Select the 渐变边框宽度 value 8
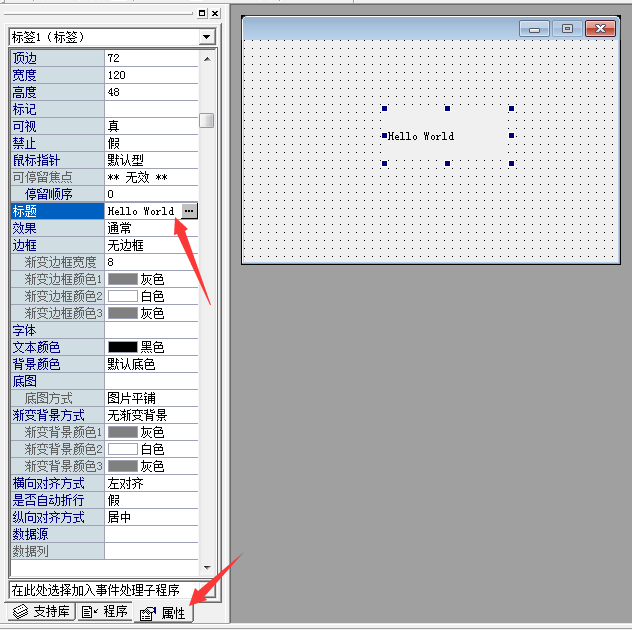The height and width of the screenshot is (630, 632). (151, 262)
